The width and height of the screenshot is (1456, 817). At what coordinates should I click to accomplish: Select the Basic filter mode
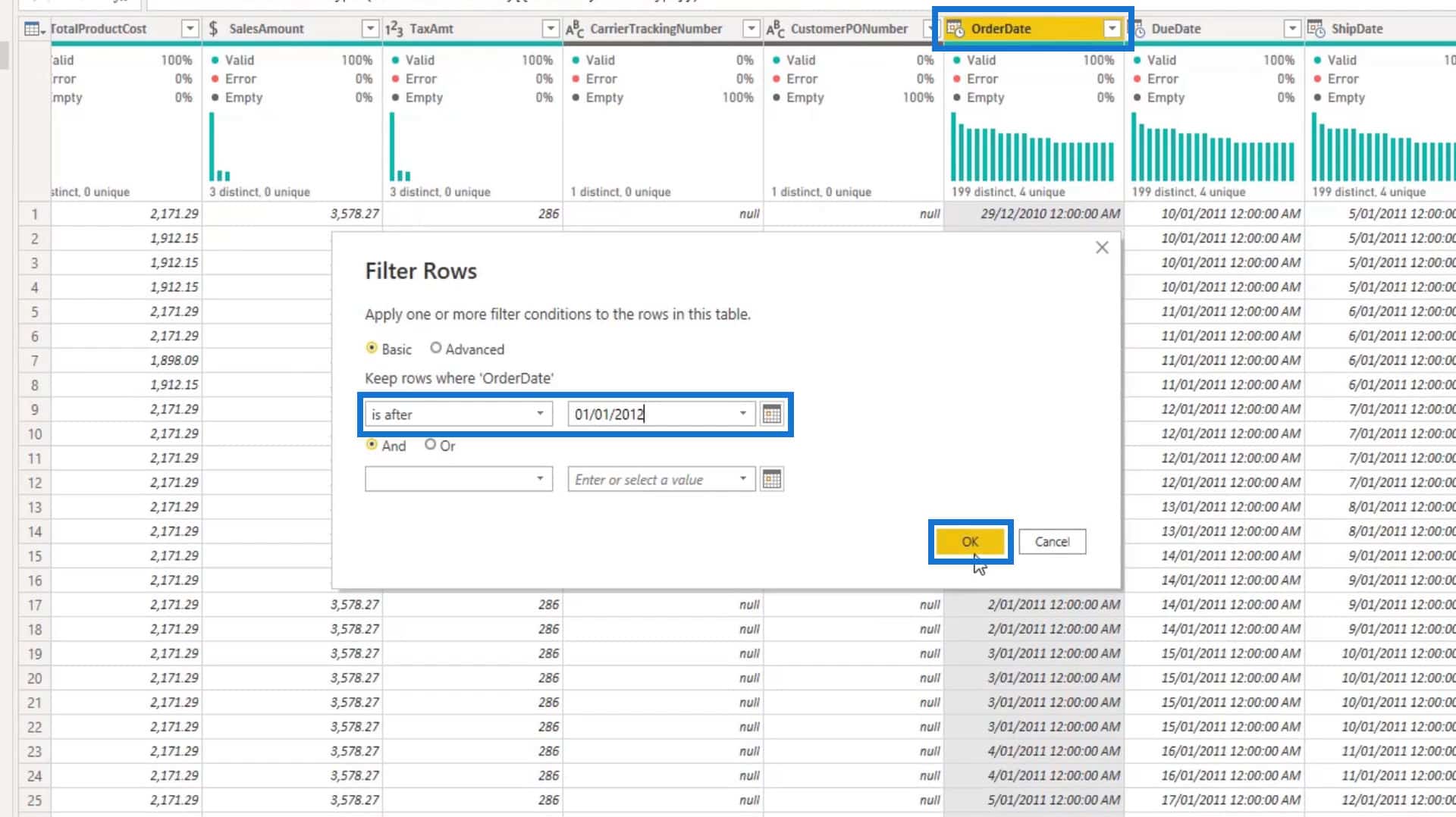(x=372, y=348)
